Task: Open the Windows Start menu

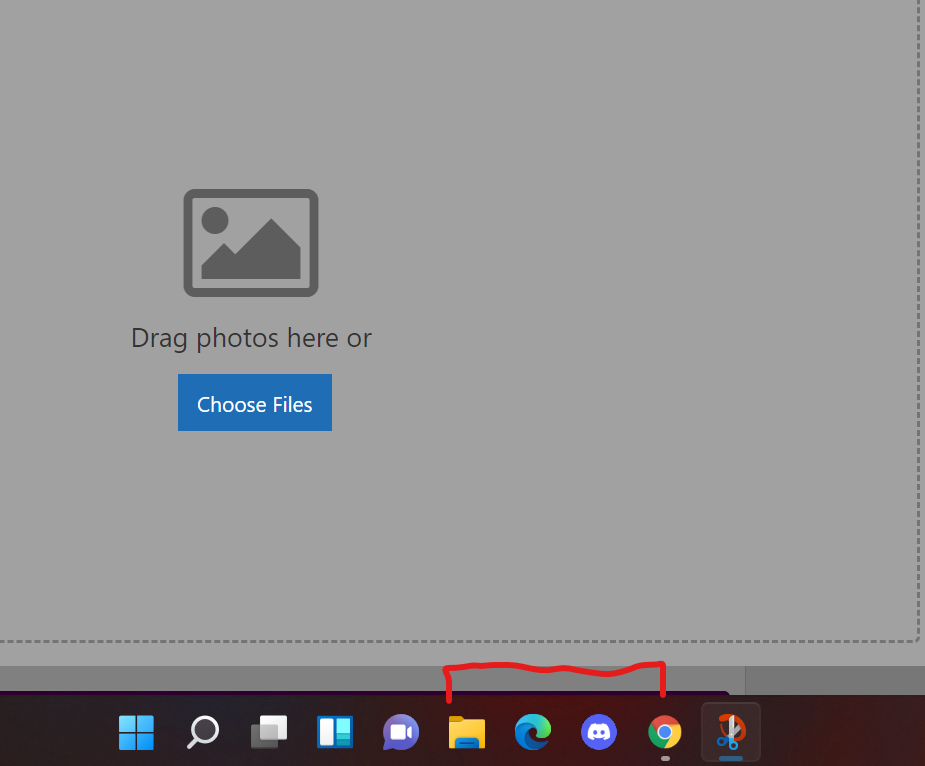Action: (136, 732)
